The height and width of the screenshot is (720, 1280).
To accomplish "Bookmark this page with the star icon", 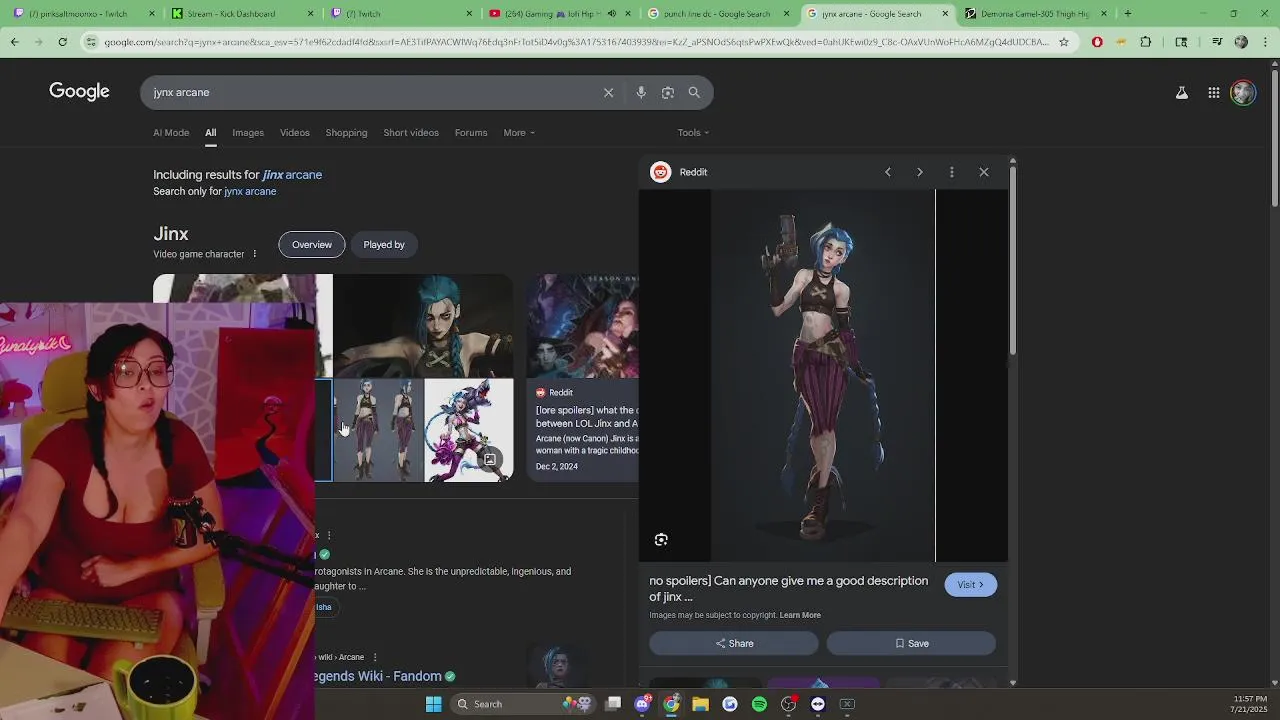I will (x=1063, y=42).
